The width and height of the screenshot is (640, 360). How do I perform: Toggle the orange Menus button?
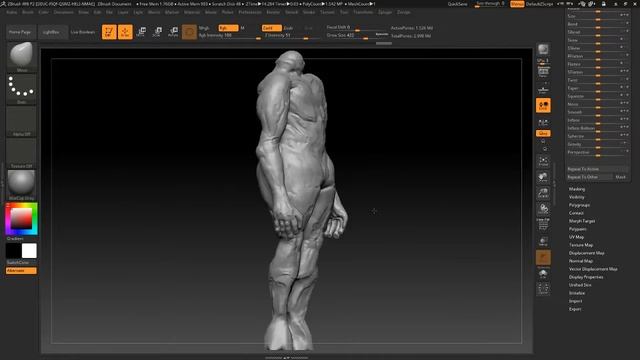coord(517,4)
